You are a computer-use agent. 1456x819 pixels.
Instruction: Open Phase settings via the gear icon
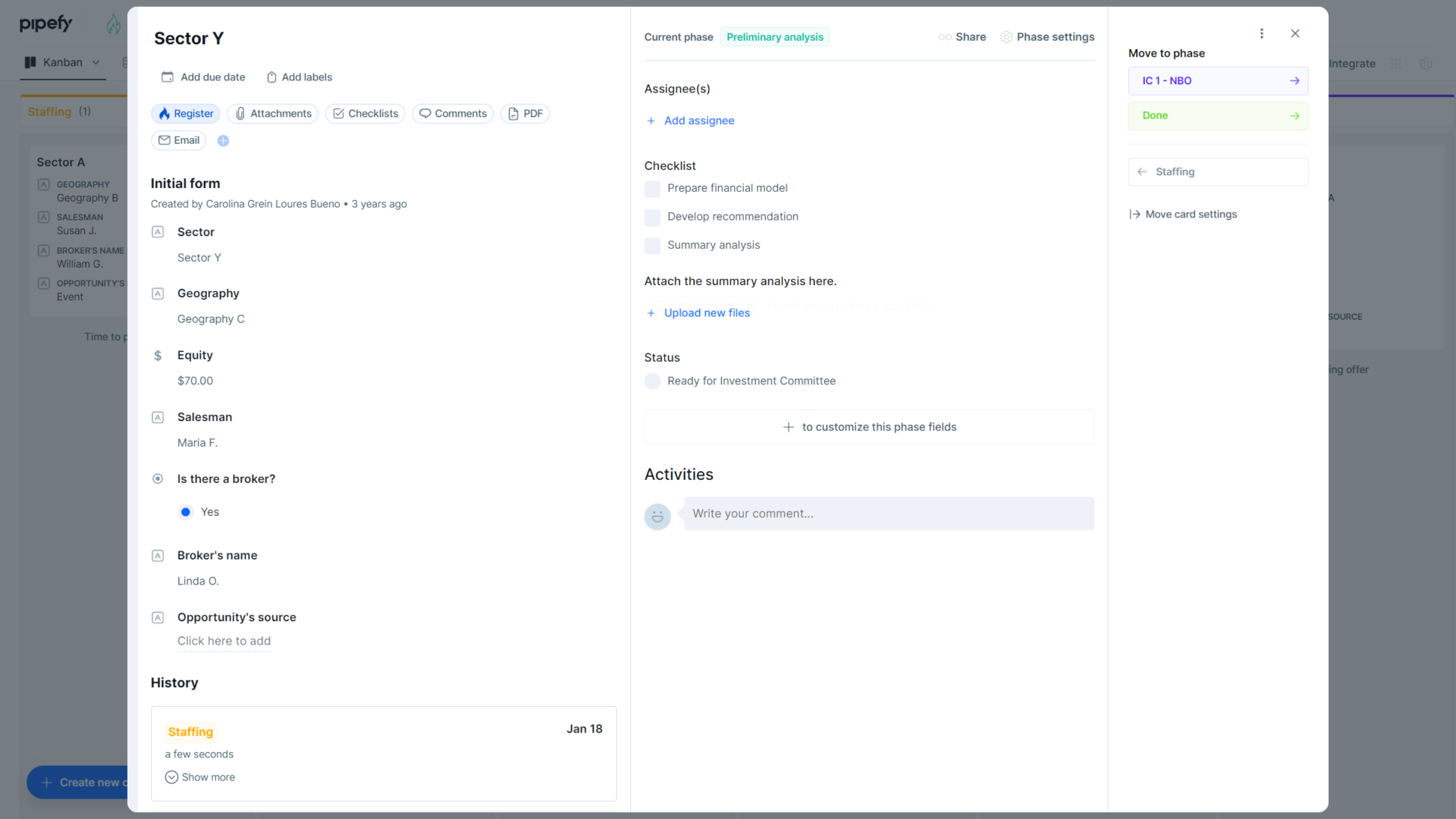(x=1006, y=36)
